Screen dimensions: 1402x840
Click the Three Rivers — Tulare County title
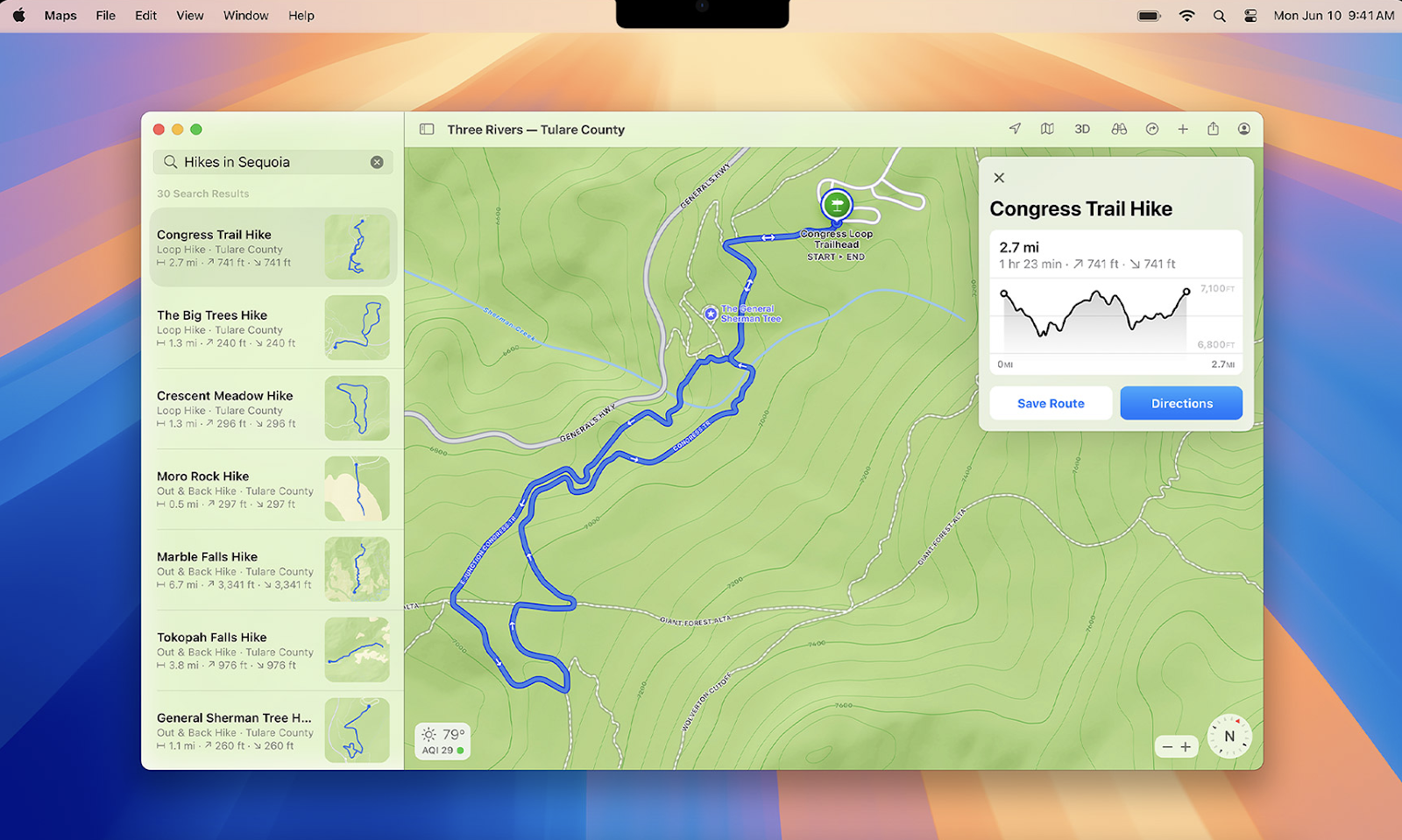pyautogui.click(x=536, y=129)
